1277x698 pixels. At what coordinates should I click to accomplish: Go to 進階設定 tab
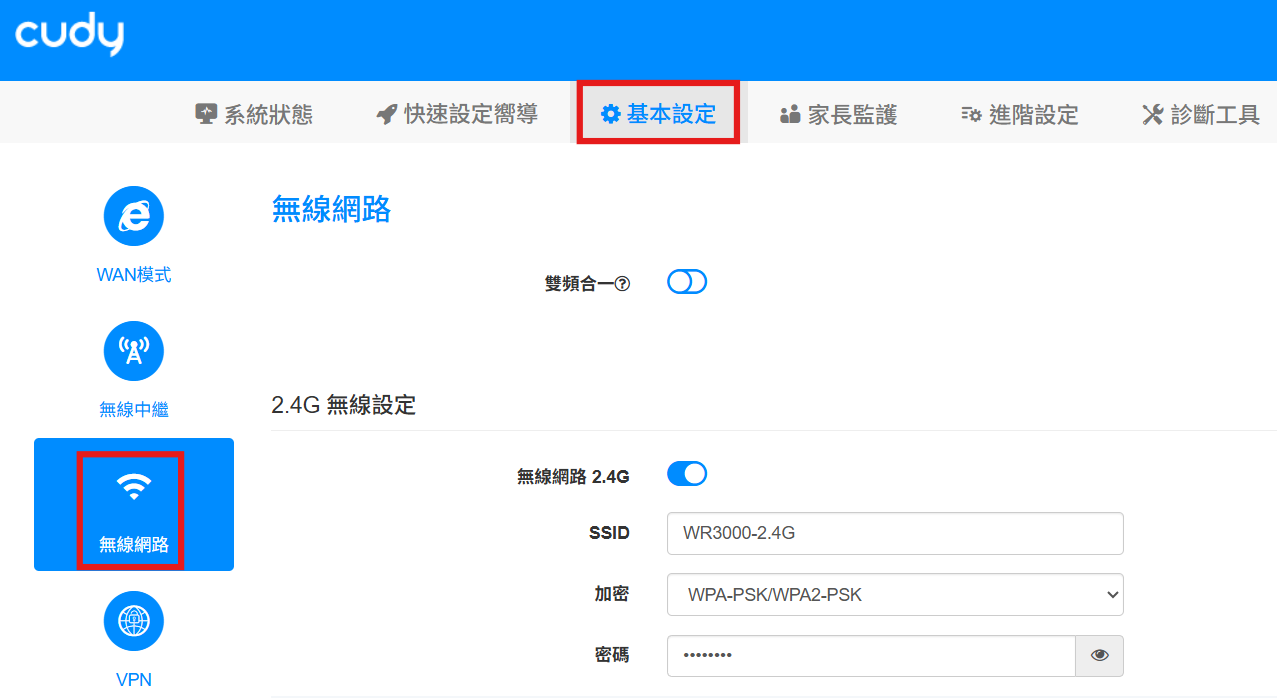1019,115
